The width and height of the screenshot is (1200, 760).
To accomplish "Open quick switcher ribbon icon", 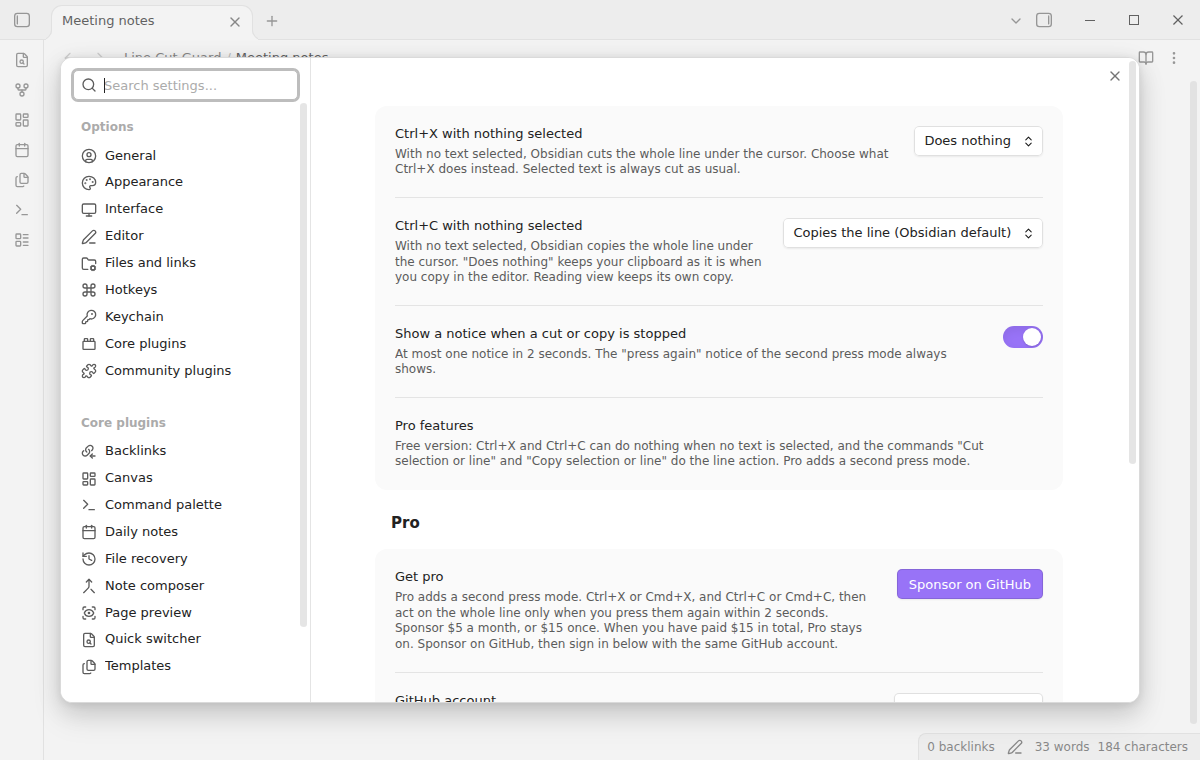I will coord(22,60).
